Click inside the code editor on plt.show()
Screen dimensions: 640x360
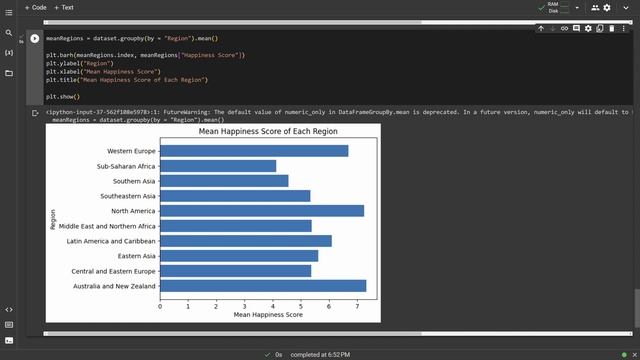tap(63, 97)
